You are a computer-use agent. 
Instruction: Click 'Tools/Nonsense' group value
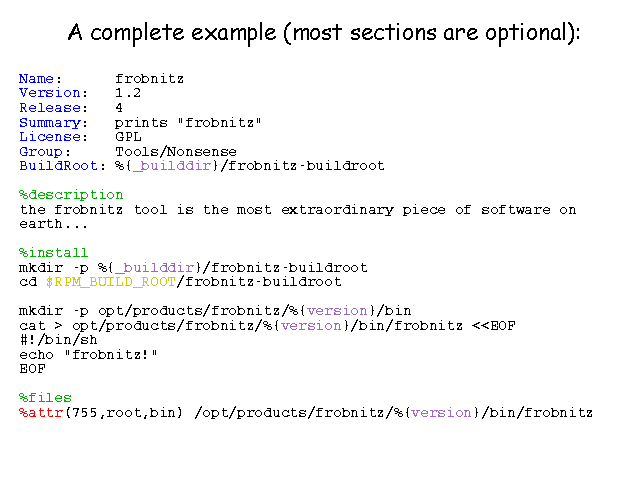(x=176, y=152)
